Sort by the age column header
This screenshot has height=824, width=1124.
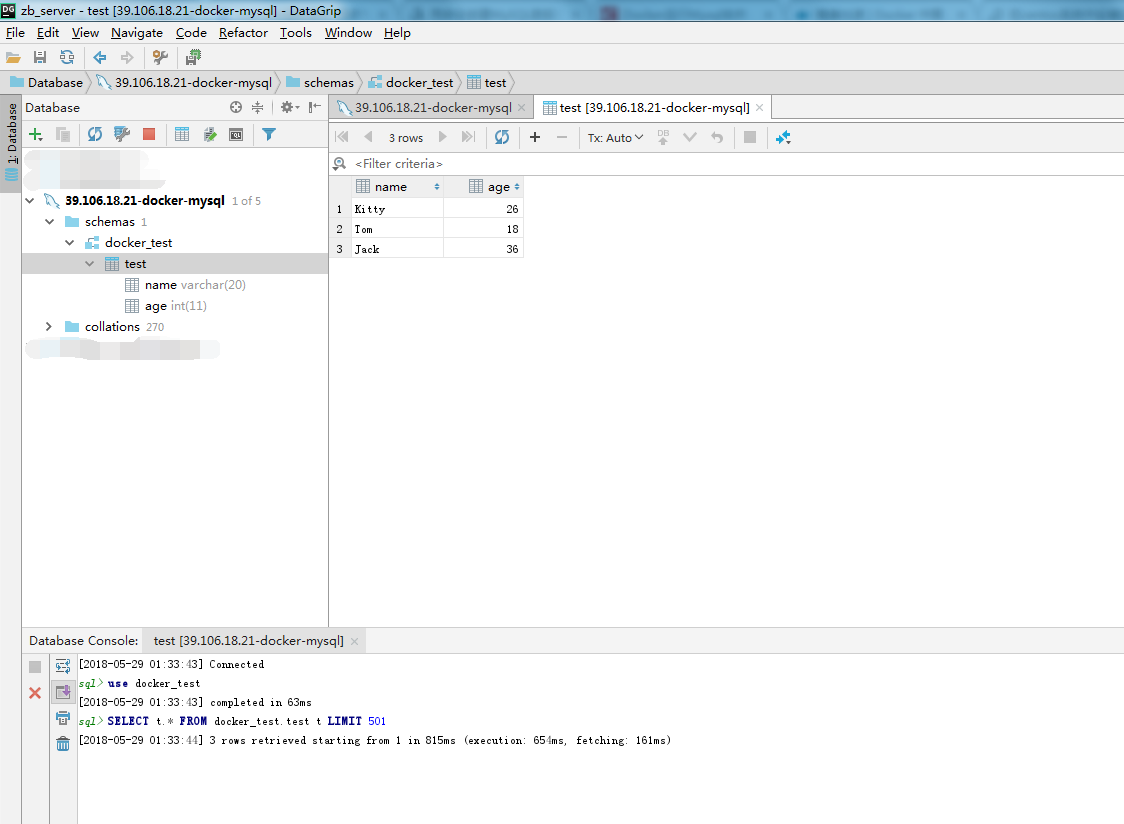[x=484, y=186]
